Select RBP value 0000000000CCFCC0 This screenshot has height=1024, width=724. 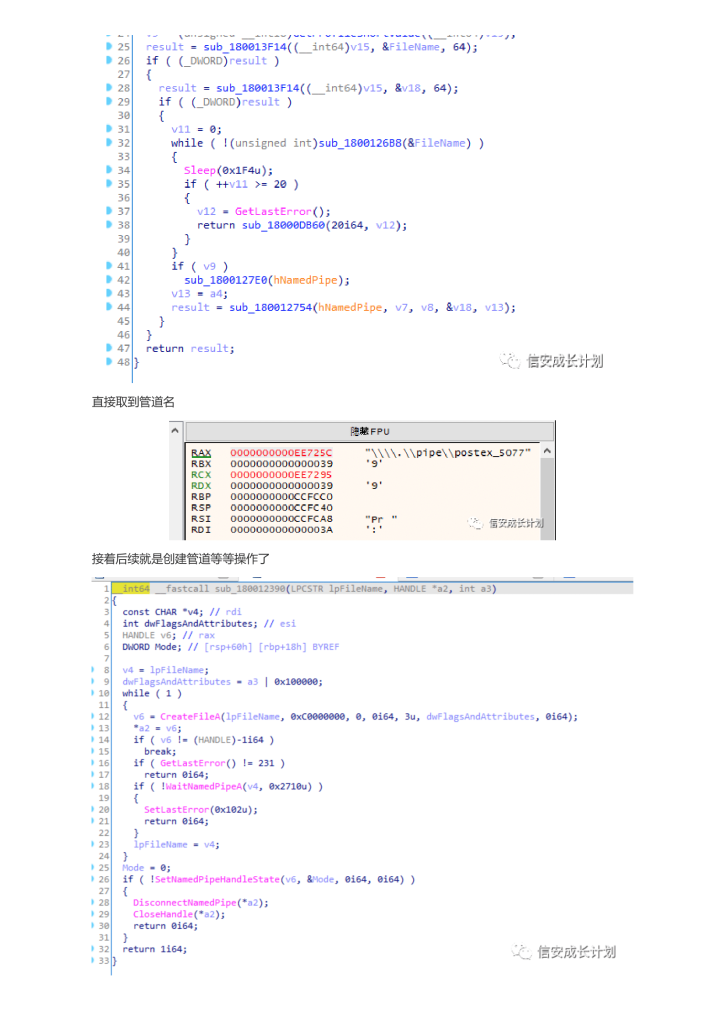(x=281, y=497)
